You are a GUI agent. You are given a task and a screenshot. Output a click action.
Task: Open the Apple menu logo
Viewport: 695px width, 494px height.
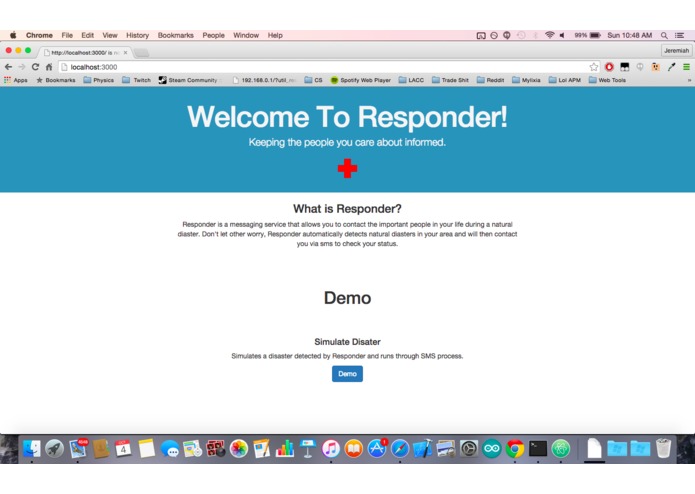(13, 35)
